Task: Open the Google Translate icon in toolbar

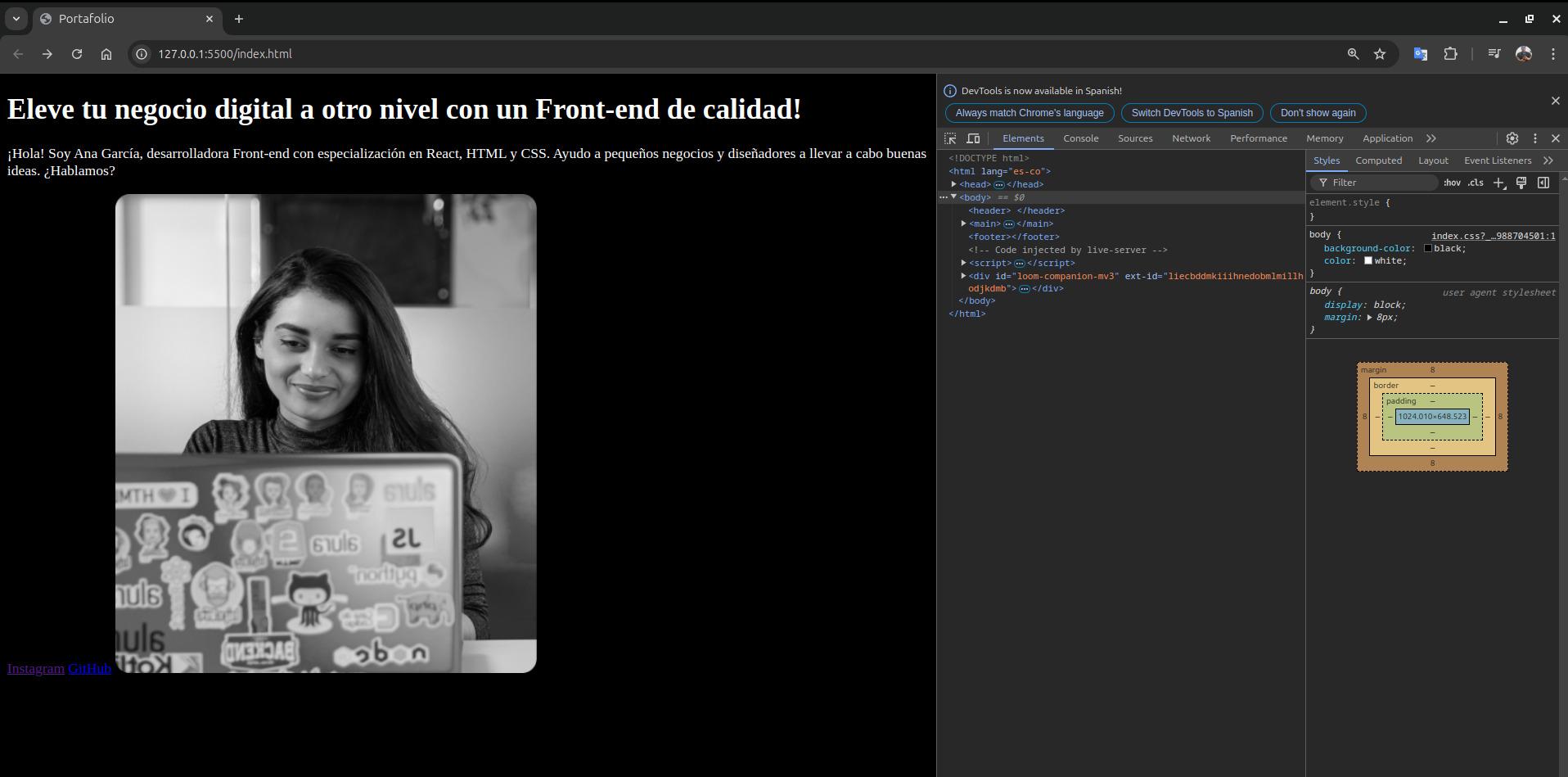Action: click(x=1421, y=54)
